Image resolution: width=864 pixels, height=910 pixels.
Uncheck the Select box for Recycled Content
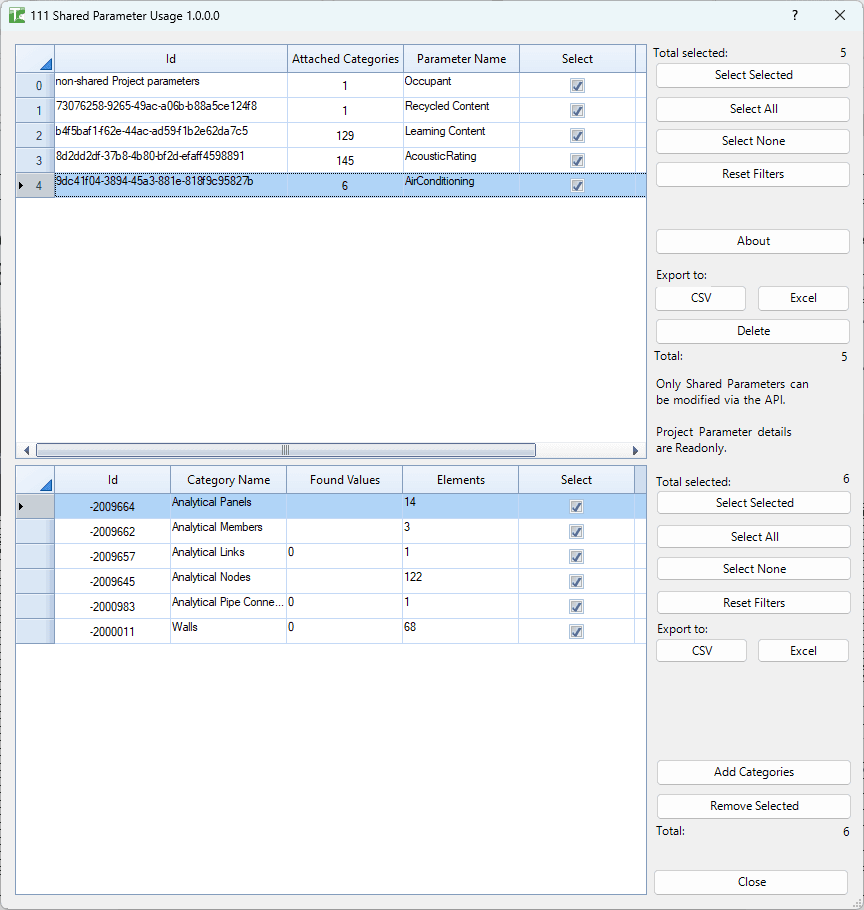577,111
